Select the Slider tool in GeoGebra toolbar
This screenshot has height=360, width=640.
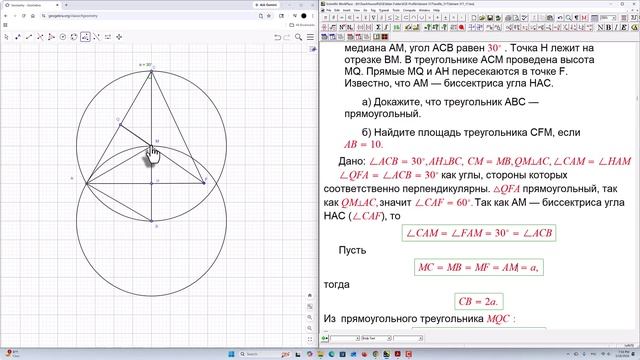(x=108, y=37)
